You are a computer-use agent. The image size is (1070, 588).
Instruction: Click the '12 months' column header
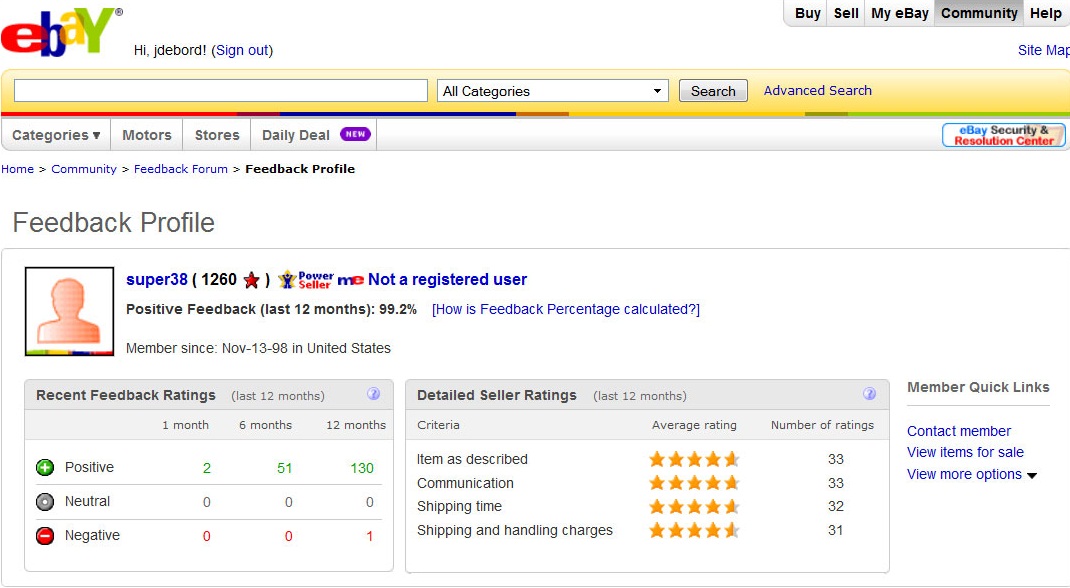(356, 425)
